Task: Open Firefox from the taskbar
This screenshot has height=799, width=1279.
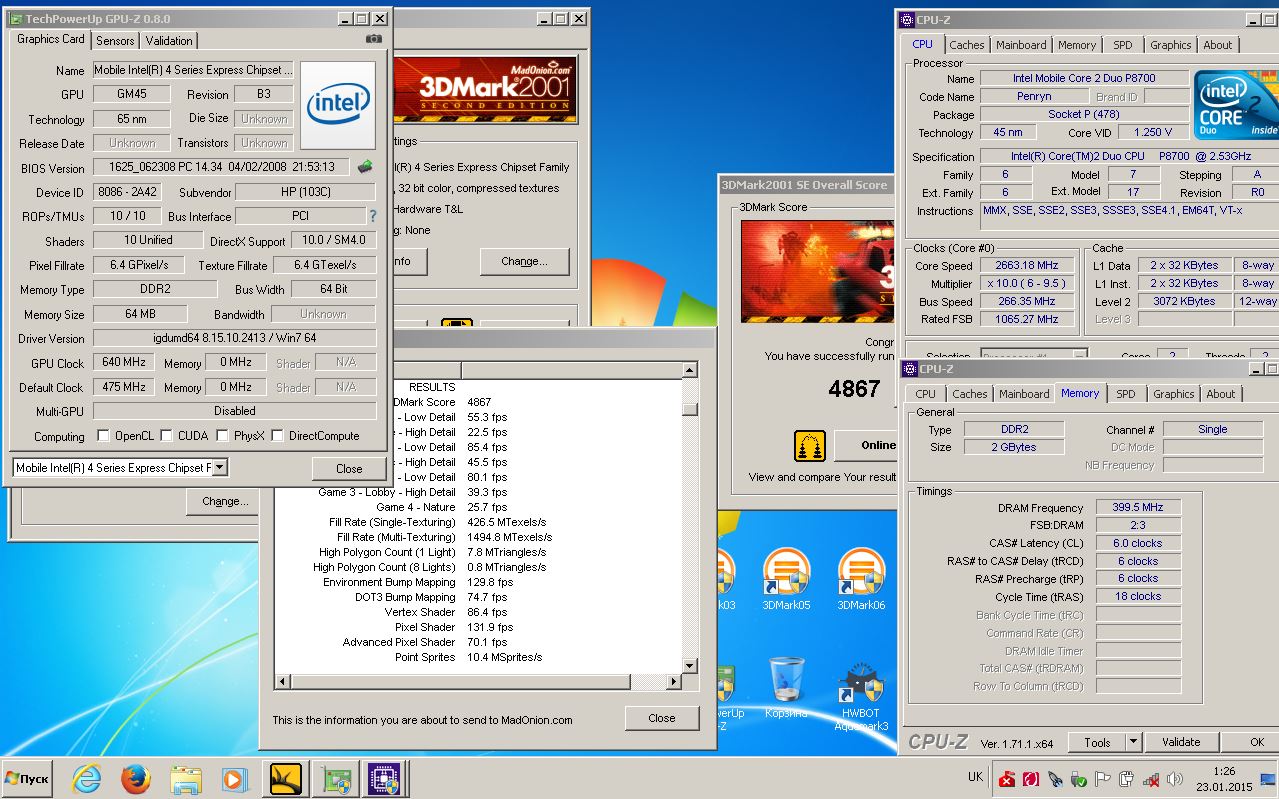Action: pyautogui.click(x=136, y=778)
